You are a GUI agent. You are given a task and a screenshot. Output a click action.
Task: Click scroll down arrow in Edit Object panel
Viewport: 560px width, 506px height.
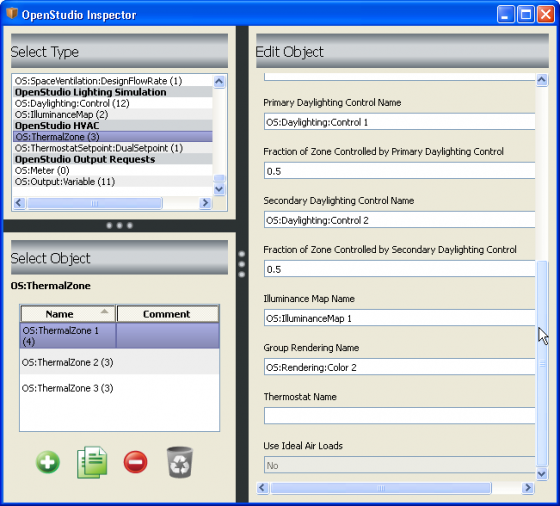(542, 474)
